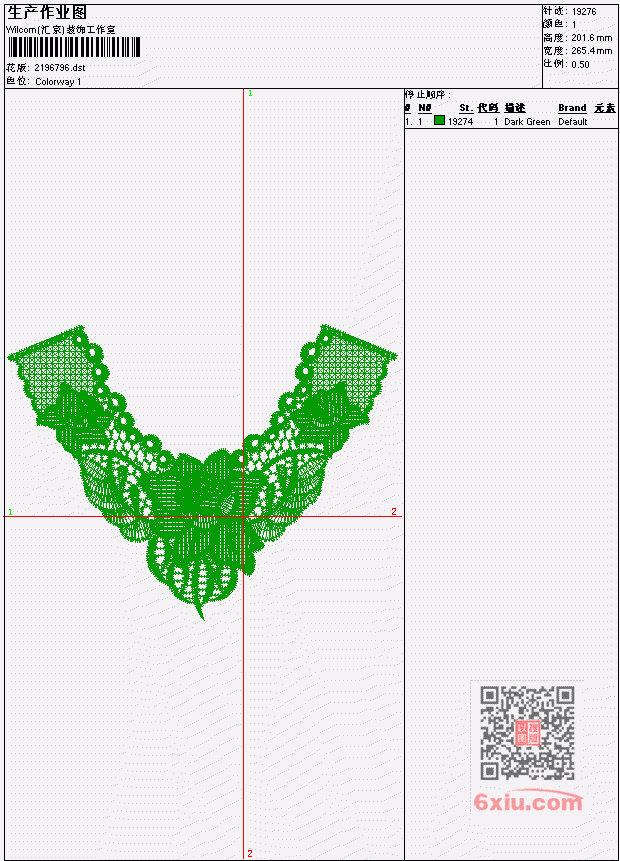
Task: Click the file name 2196796.dst
Action: click(60, 68)
